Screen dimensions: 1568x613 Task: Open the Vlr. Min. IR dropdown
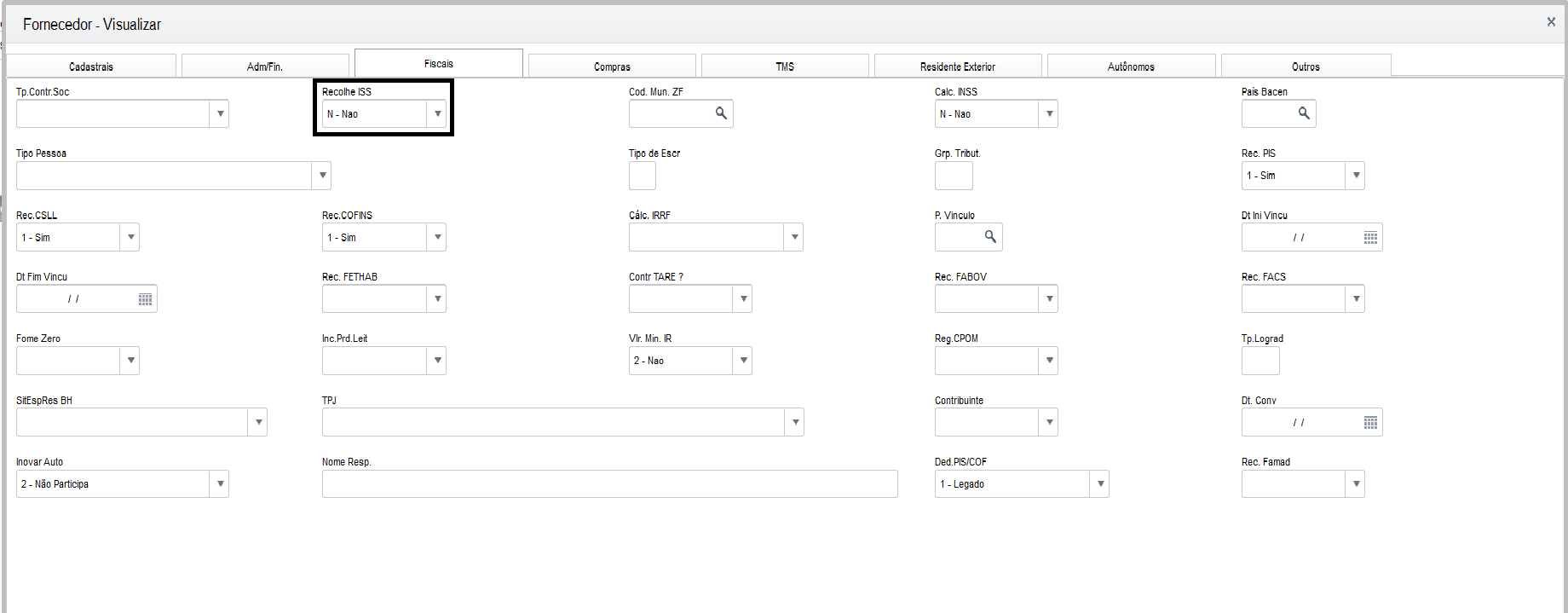pyautogui.click(x=743, y=361)
